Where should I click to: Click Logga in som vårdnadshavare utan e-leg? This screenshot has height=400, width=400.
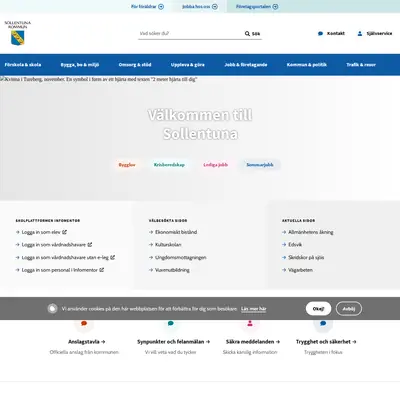tap(65, 257)
